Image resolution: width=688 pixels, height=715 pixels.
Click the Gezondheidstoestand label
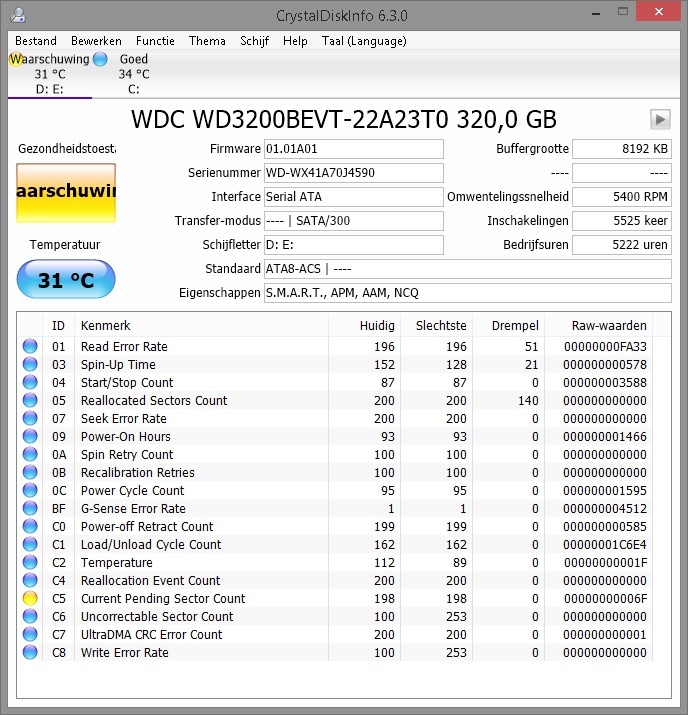pyautogui.click(x=67, y=149)
